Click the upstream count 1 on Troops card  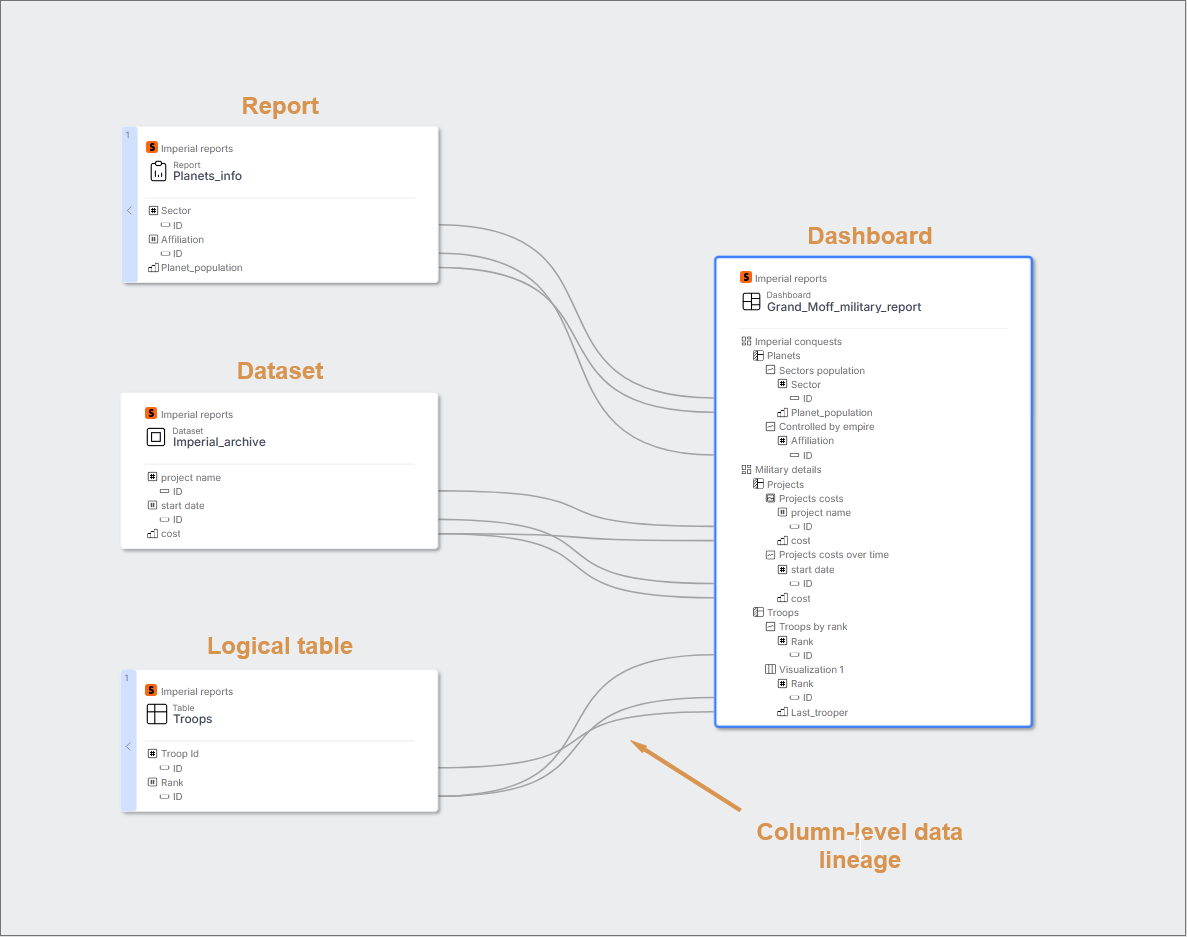coord(127,678)
